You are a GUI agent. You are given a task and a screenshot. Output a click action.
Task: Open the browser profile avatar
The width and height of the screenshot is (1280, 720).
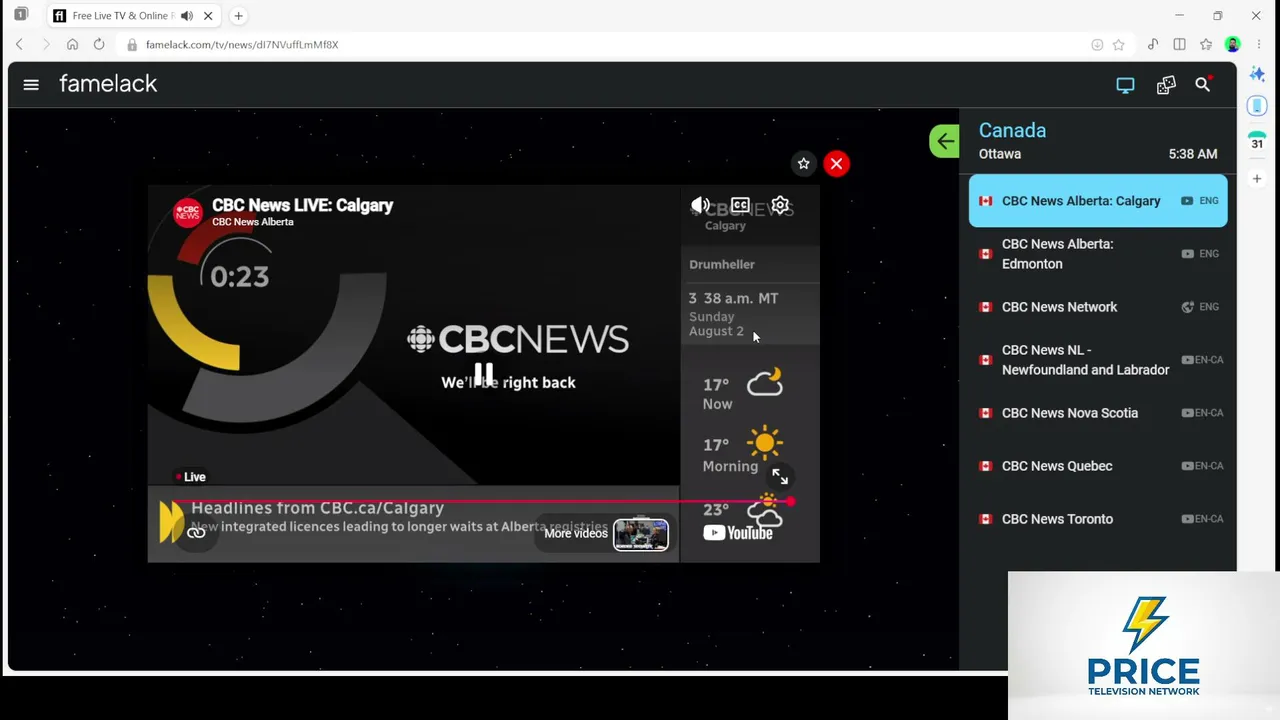point(1233,44)
